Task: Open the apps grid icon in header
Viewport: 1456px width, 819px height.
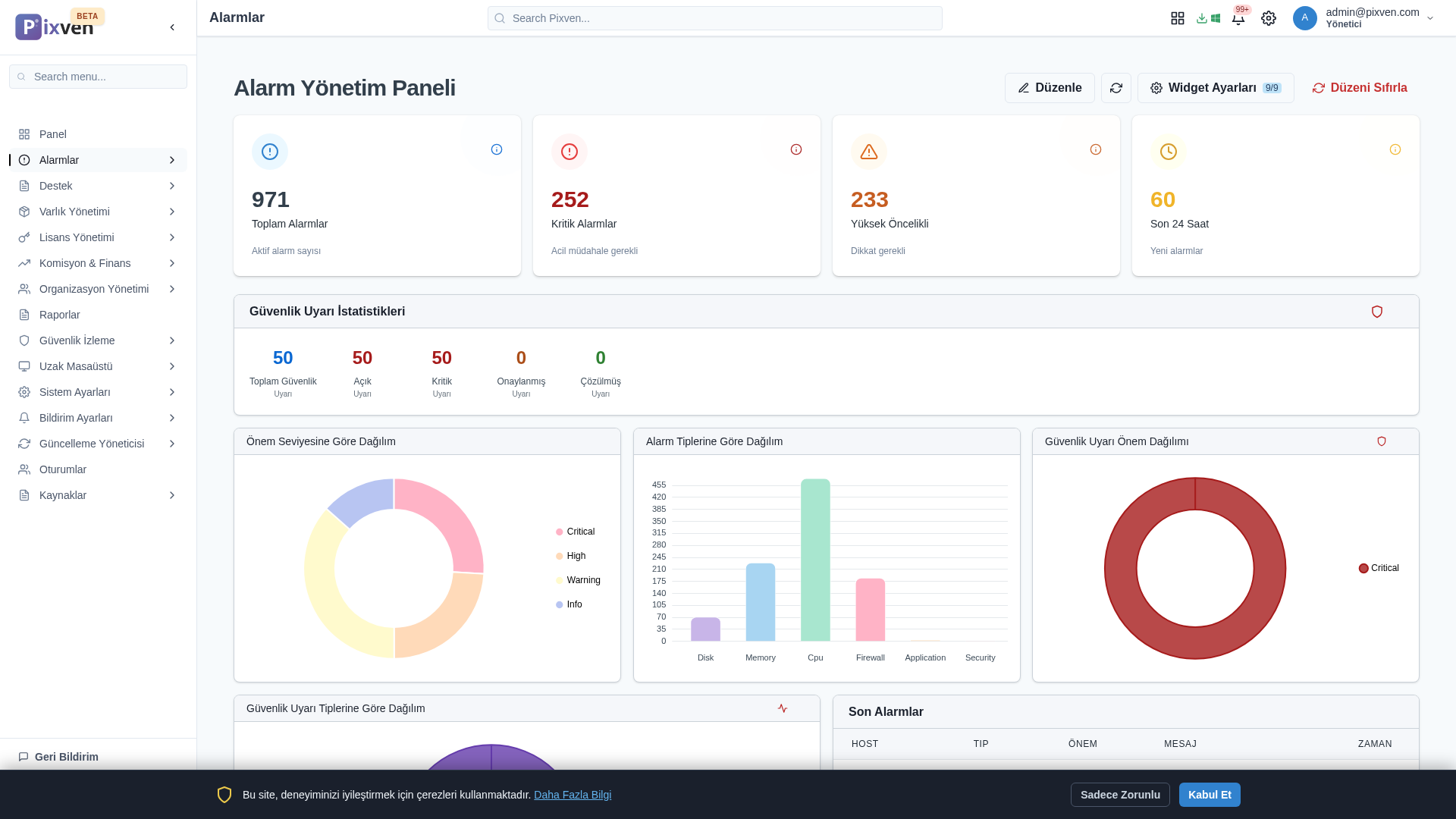Action: [1177, 18]
